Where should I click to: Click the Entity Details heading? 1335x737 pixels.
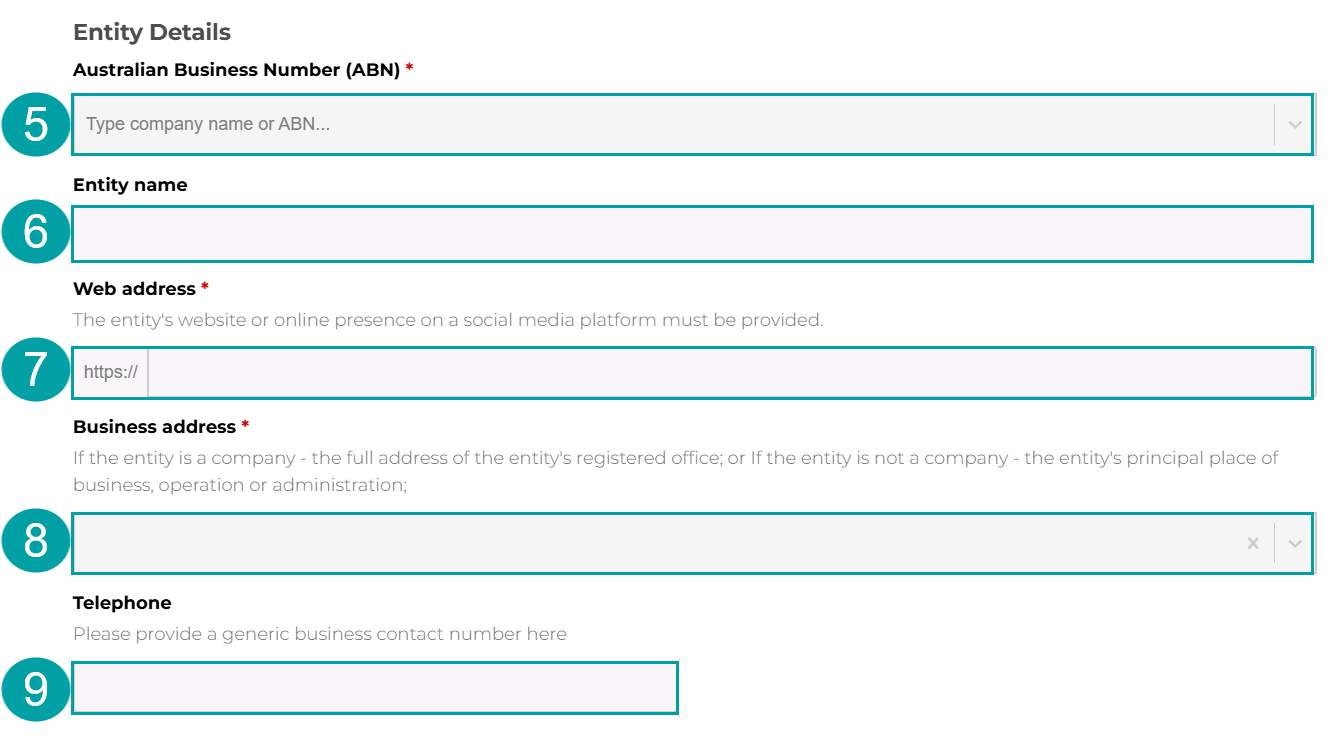tap(151, 31)
